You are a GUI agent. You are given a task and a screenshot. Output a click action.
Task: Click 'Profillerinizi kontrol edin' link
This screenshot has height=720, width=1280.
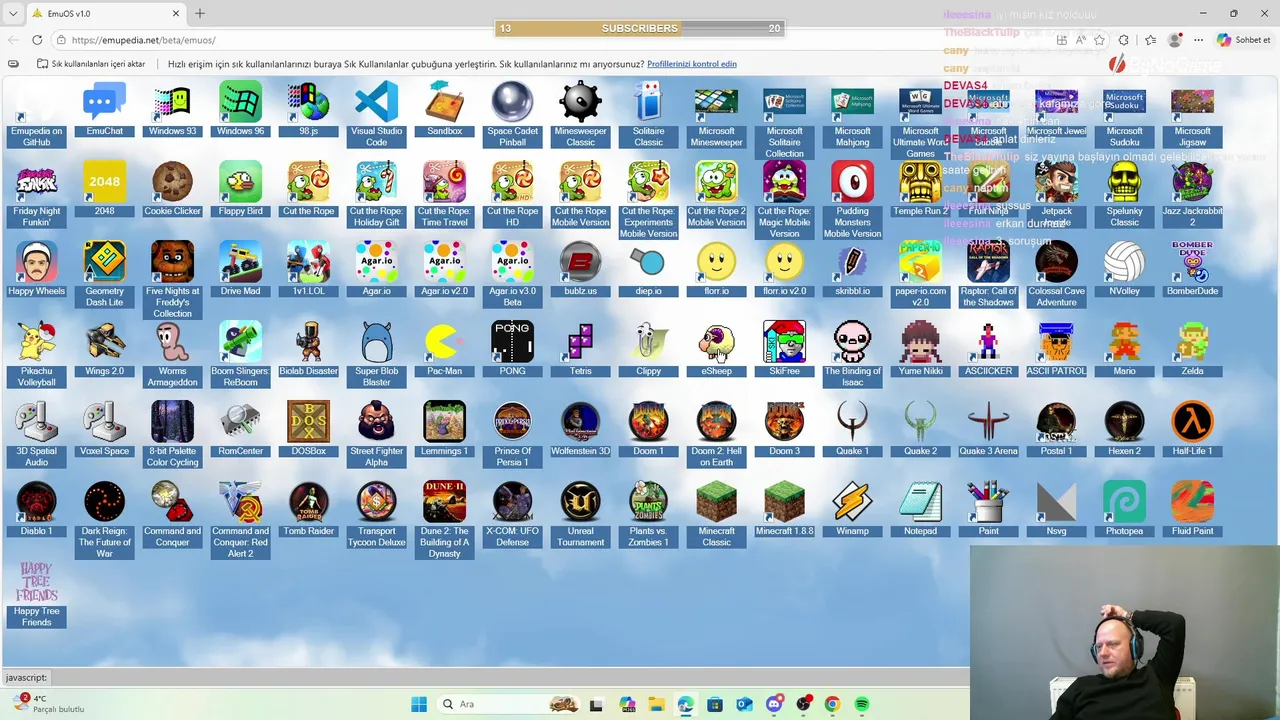[x=692, y=64]
